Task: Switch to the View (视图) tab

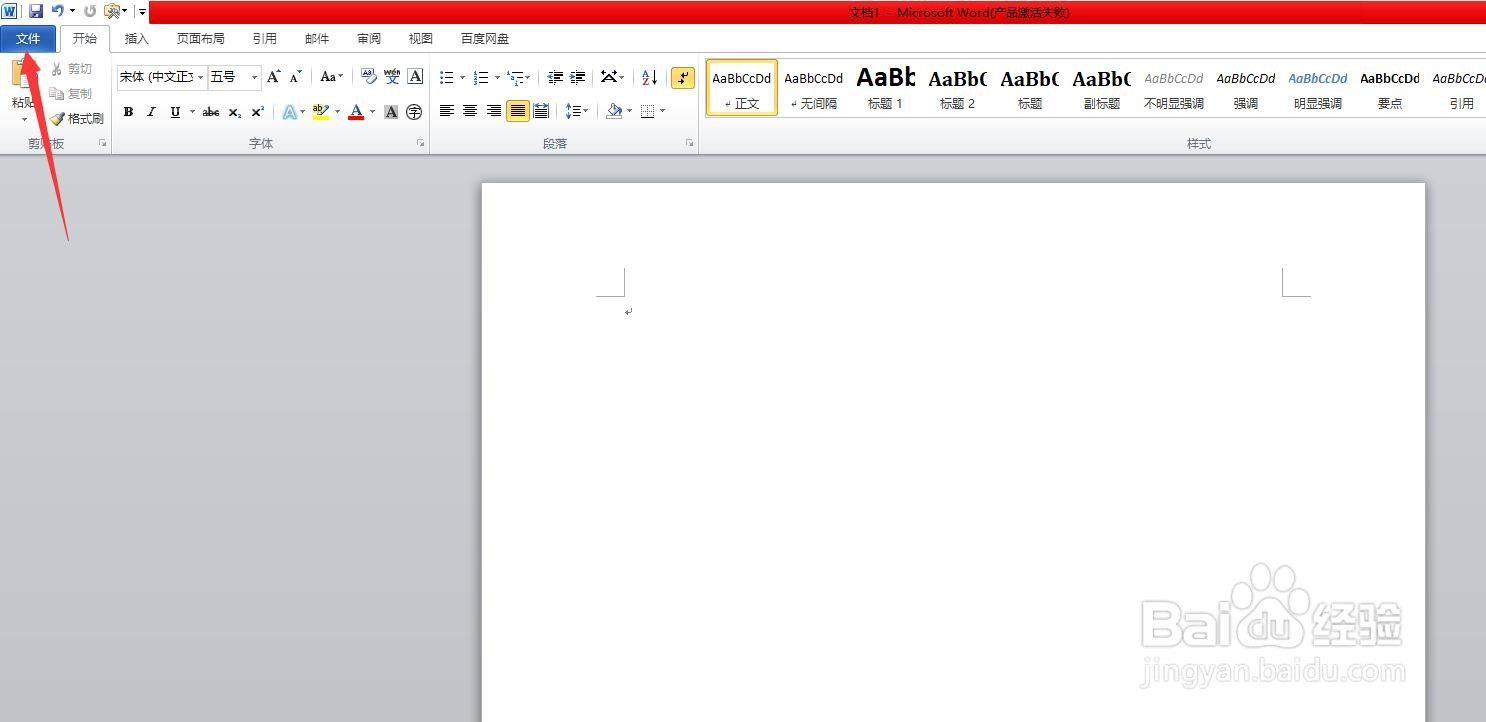Action: pyautogui.click(x=421, y=39)
